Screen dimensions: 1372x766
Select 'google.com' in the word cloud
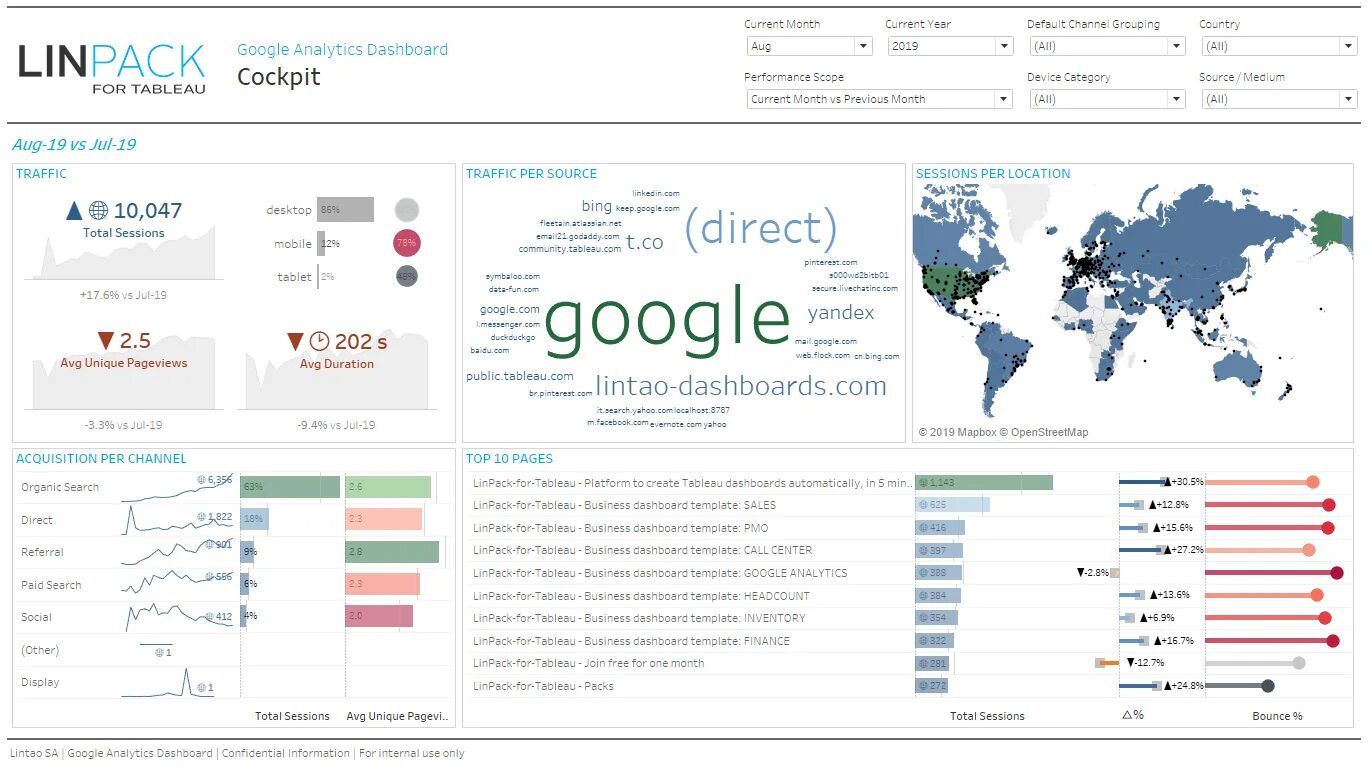tap(510, 309)
